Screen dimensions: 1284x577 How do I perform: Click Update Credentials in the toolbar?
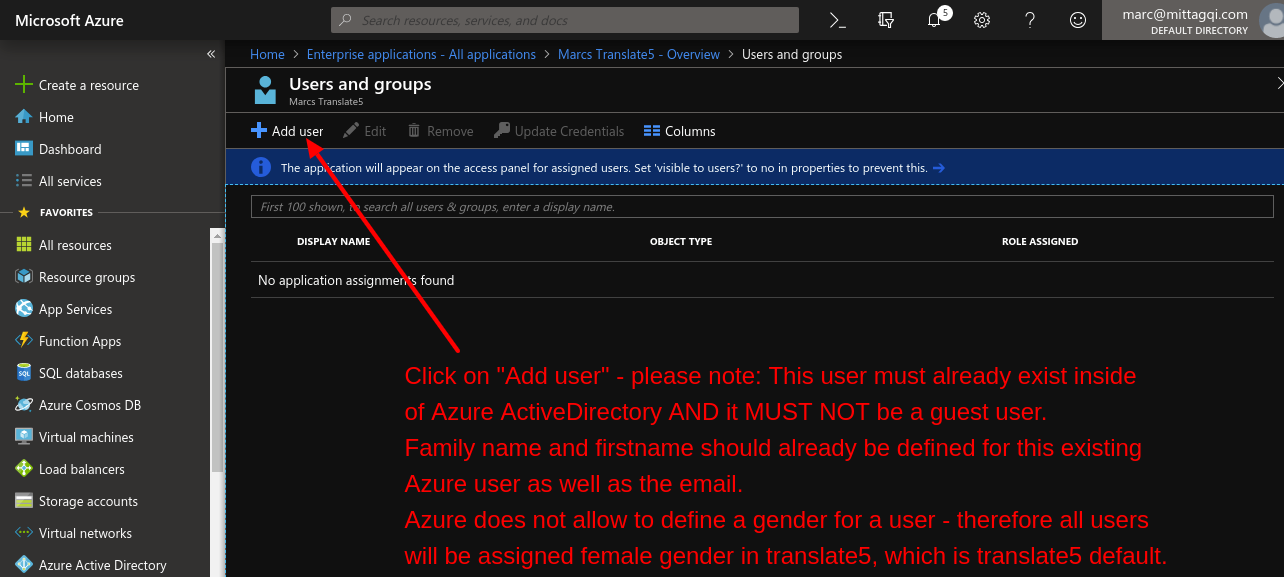(x=559, y=131)
